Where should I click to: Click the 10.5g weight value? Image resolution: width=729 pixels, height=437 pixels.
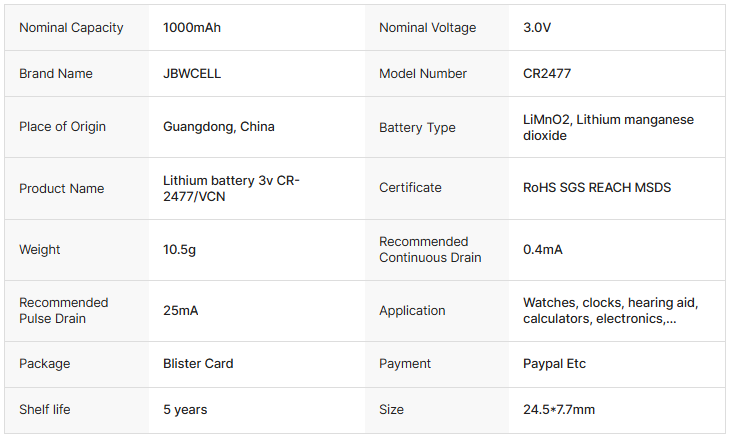(x=179, y=250)
